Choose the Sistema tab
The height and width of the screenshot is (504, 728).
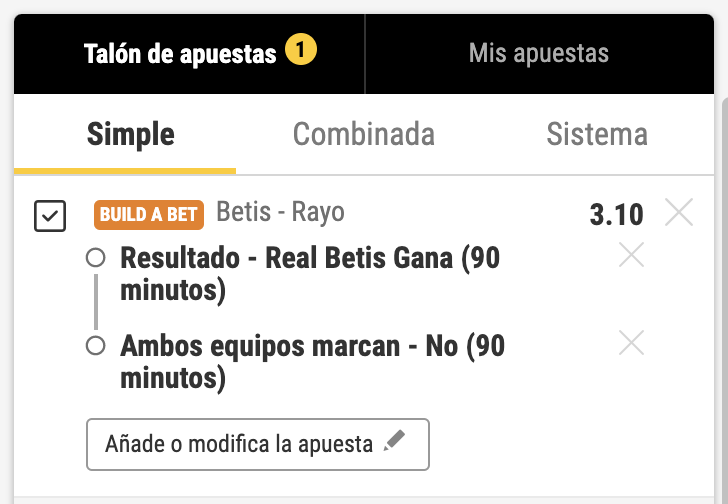[596, 134]
